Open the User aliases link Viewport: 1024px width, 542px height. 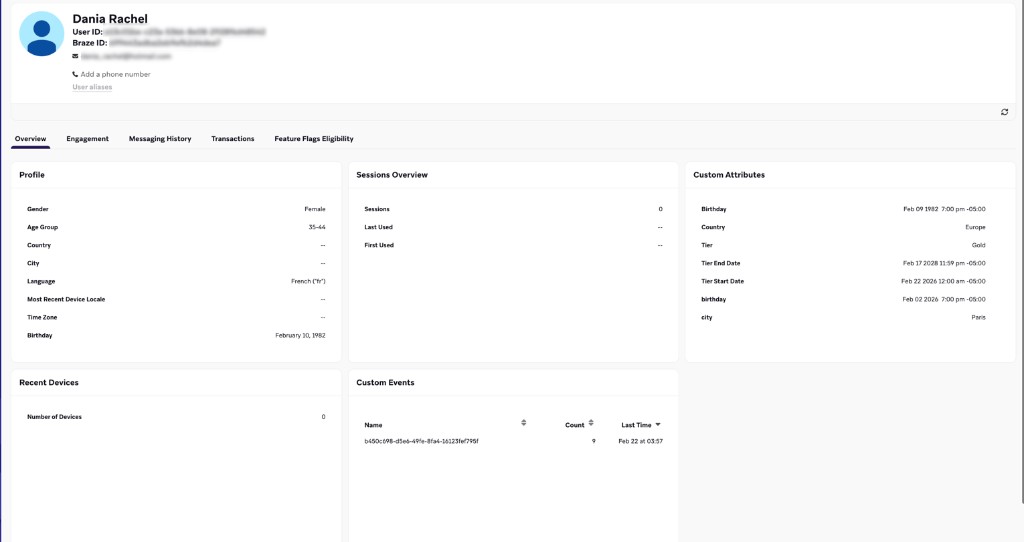pyautogui.click(x=92, y=87)
